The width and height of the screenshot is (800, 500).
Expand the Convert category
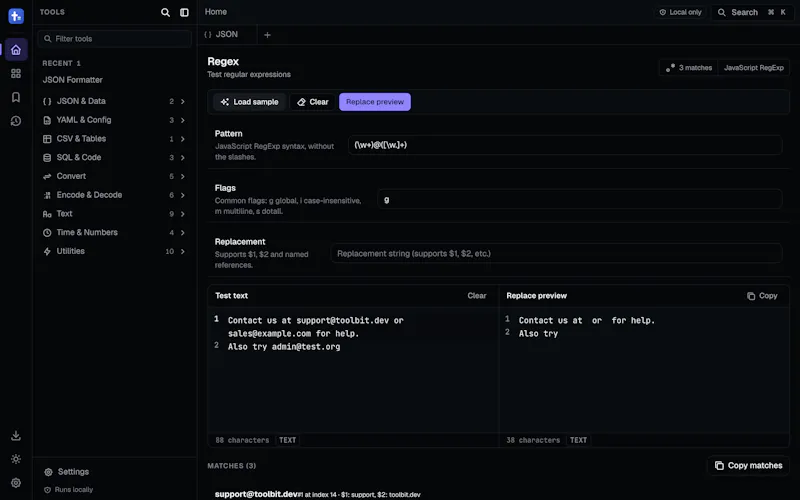point(114,176)
